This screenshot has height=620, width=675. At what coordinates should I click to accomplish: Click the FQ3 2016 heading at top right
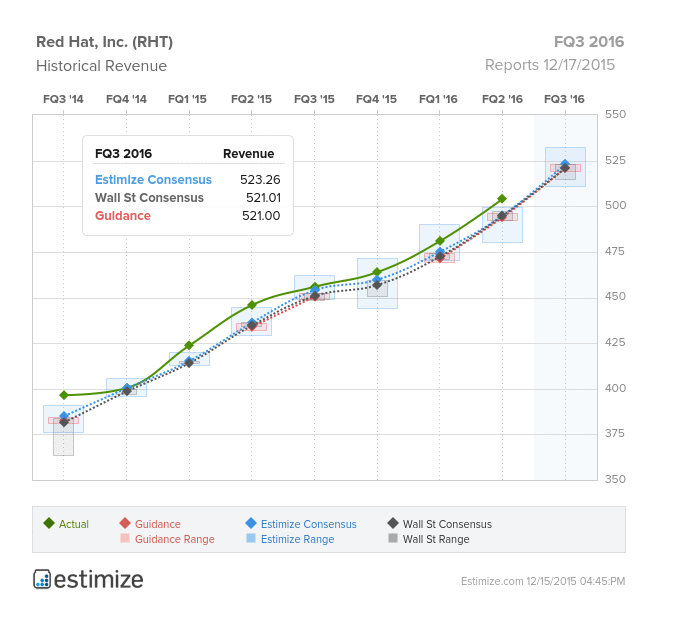[589, 42]
